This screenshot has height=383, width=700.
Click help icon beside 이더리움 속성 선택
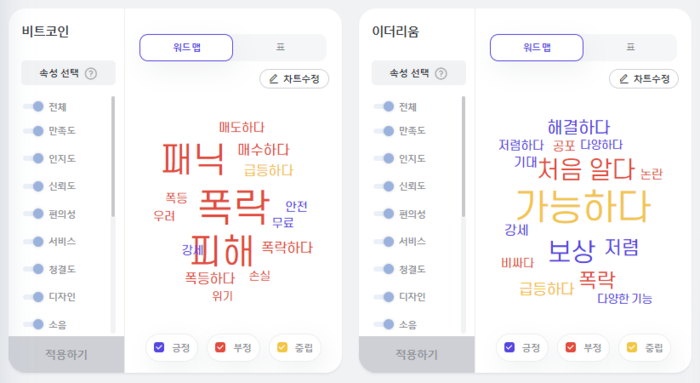click(441, 73)
